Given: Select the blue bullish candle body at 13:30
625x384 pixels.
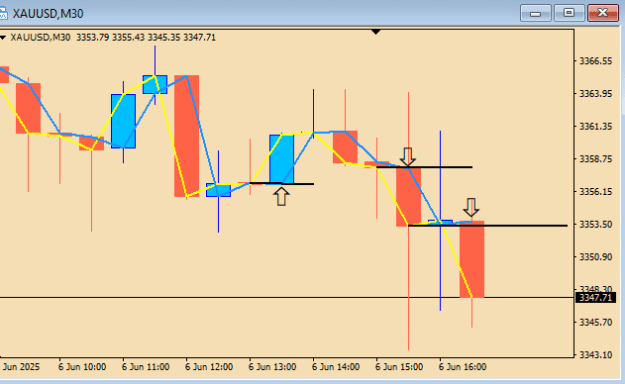Looking at the screenshot, I should click(x=281, y=159).
